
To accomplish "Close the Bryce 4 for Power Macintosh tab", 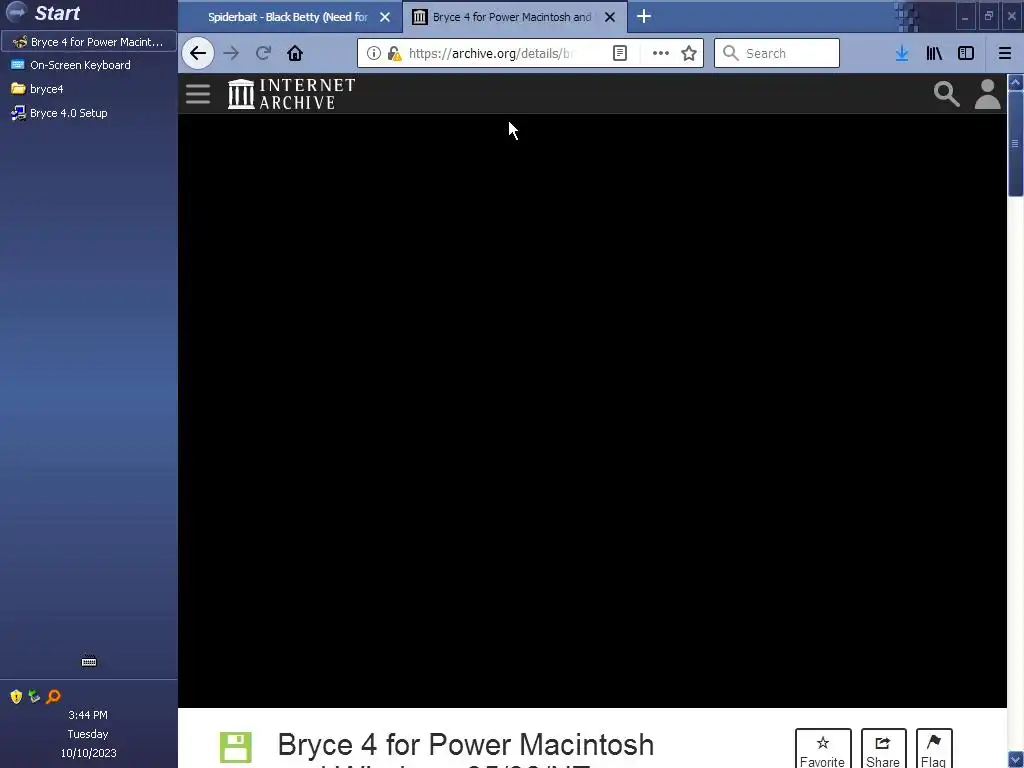I will [x=610, y=17].
